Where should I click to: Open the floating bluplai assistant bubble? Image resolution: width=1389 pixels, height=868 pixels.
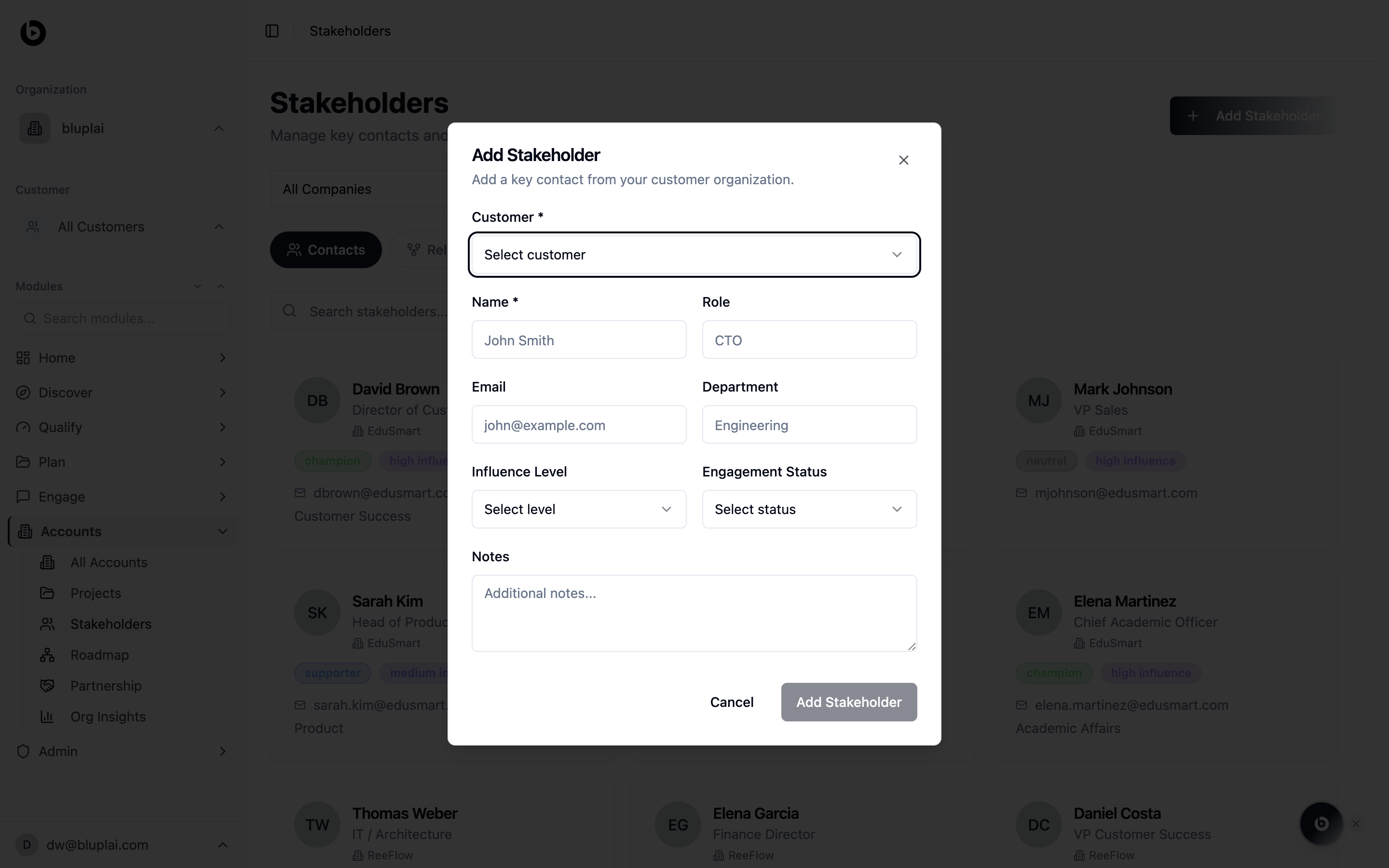(1321, 823)
